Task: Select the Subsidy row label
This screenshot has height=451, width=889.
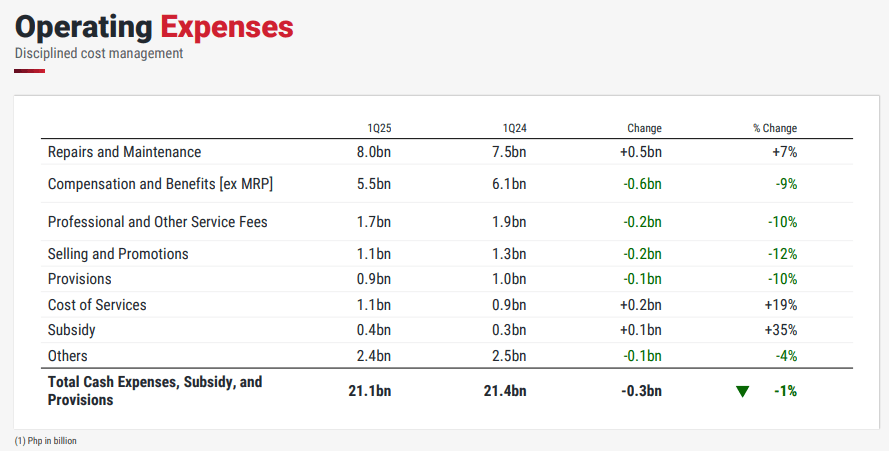Action: [72, 330]
